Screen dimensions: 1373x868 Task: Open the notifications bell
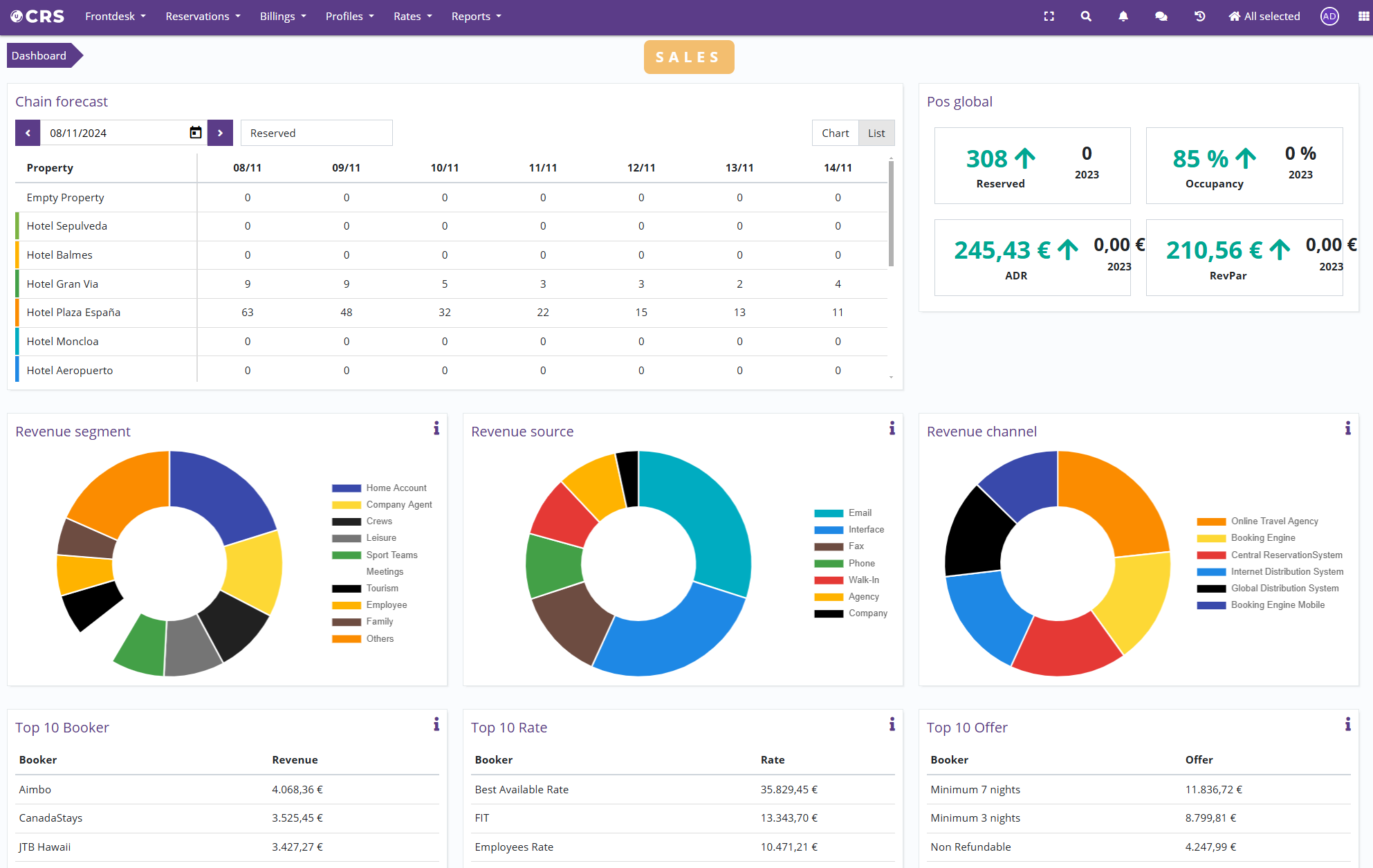coord(1123,17)
